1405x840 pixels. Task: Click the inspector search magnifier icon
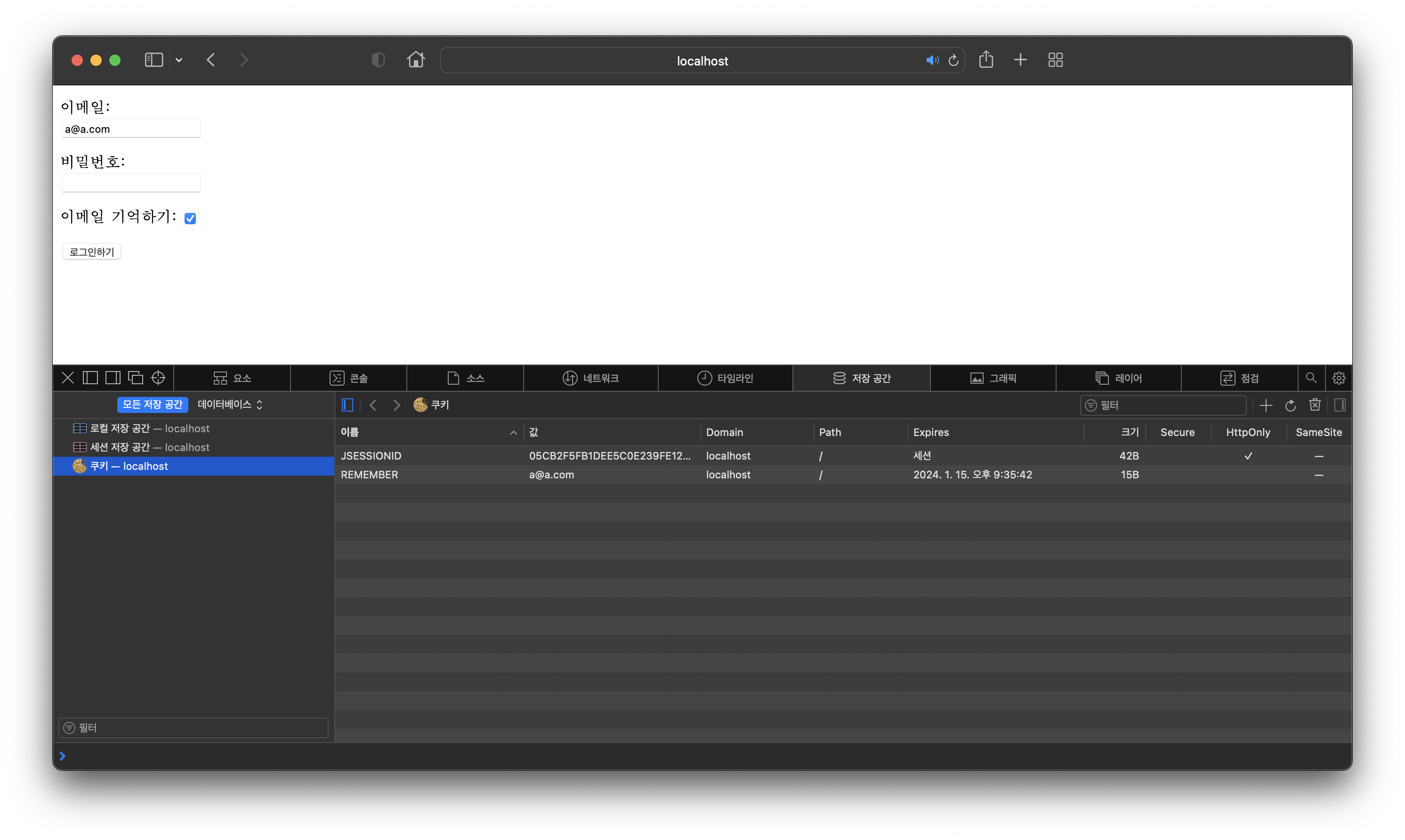pyautogui.click(x=1310, y=378)
